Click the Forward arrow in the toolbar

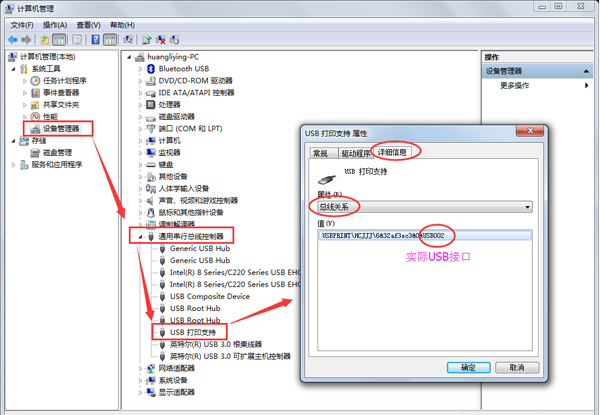click(26, 40)
